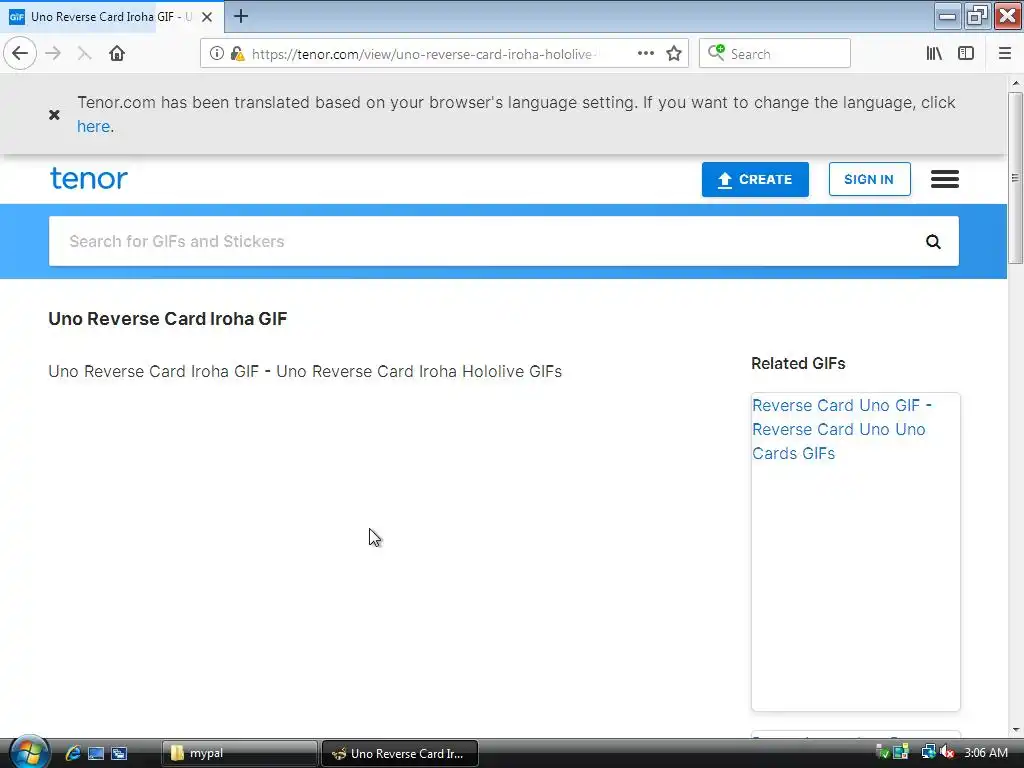Bookmark this page with the star
The image size is (1024, 768).
tap(674, 54)
